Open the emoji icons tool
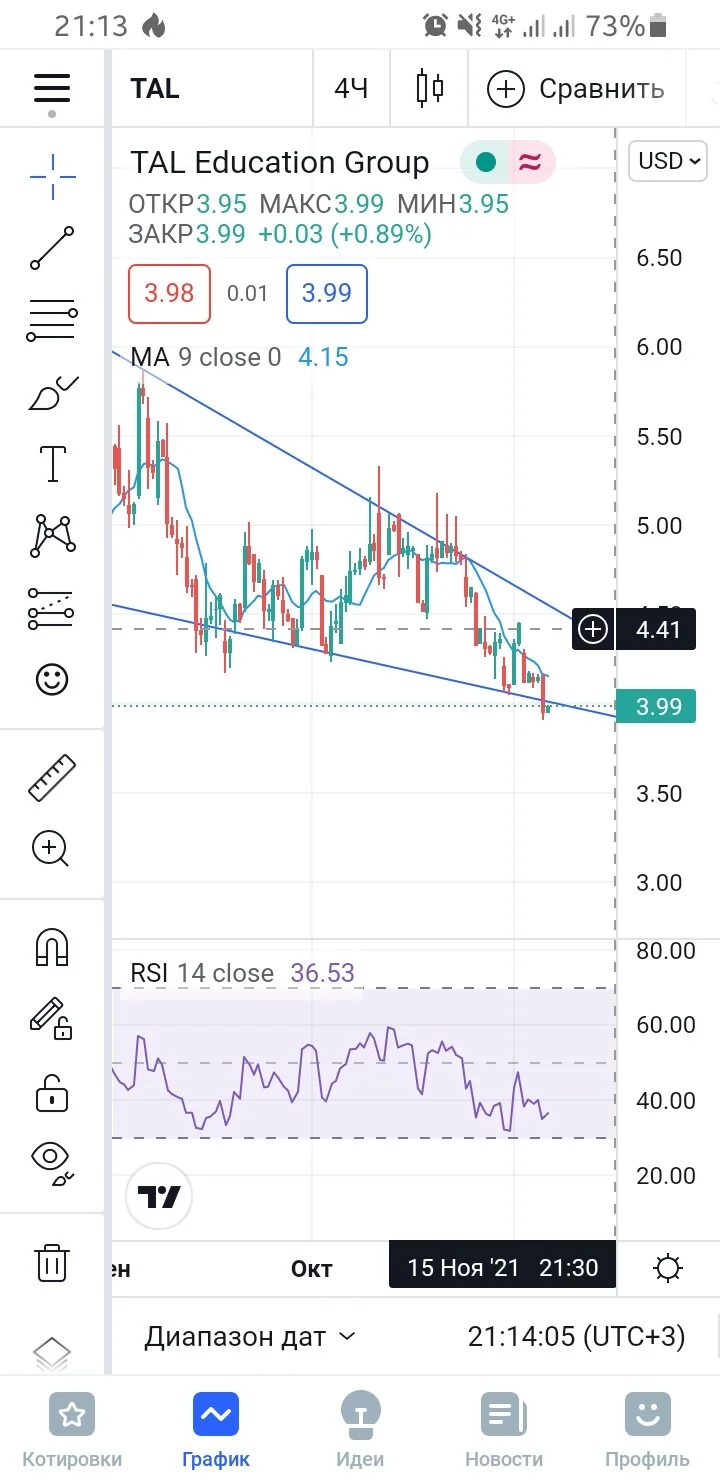This screenshot has height=1480, width=720. (x=52, y=680)
